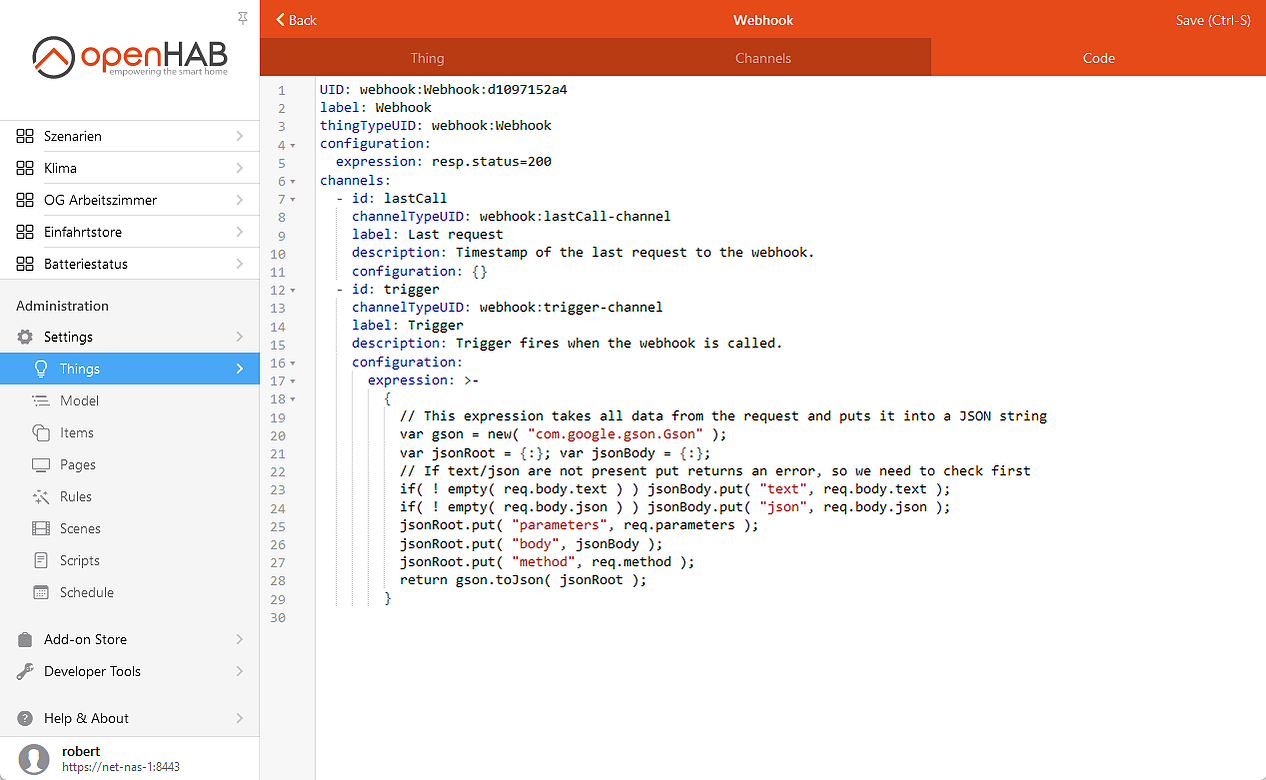Collapse the trigger fold arrow on line 12
1266x780 pixels.
click(293, 290)
